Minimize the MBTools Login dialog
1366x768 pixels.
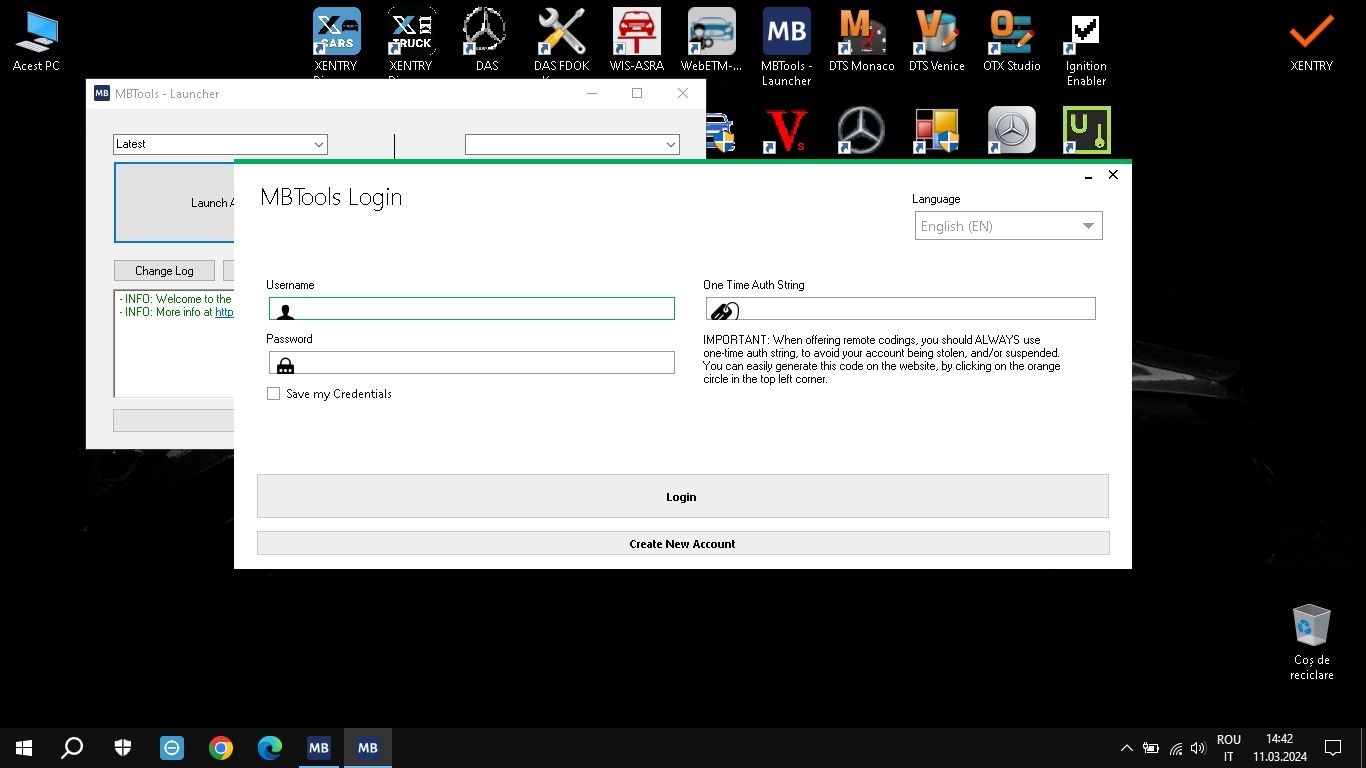point(1088,175)
